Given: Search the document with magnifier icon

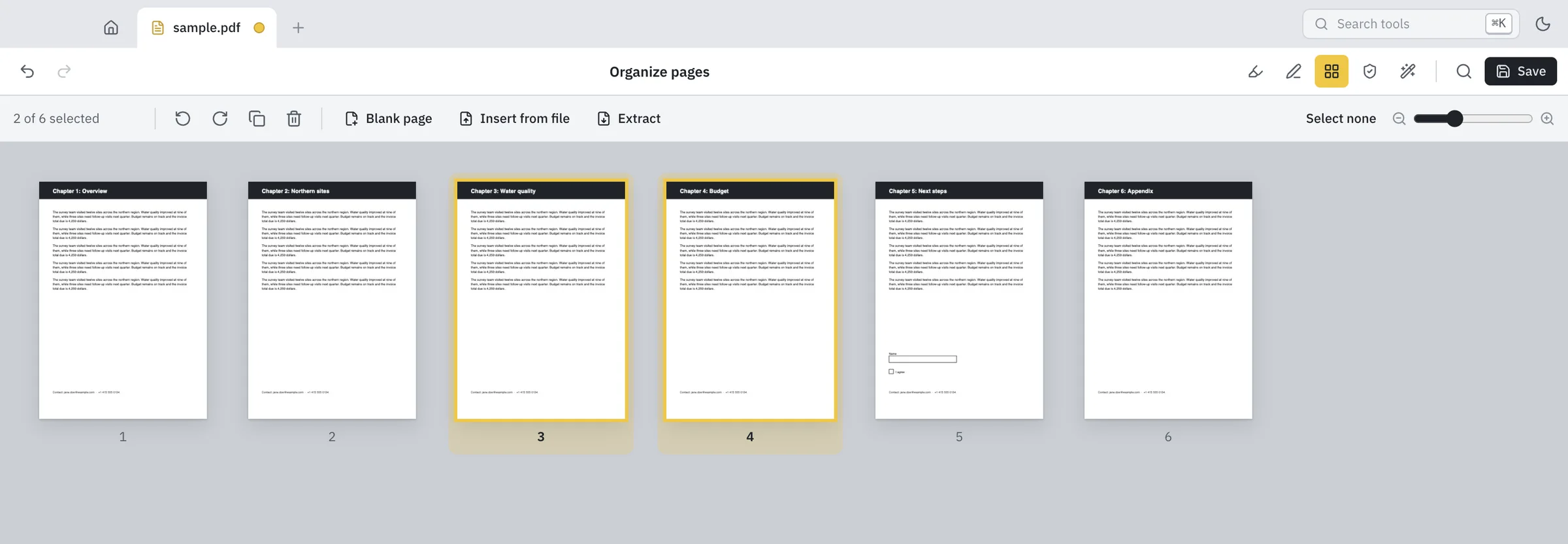Looking at the screenshot, I should pos(1463,71).
